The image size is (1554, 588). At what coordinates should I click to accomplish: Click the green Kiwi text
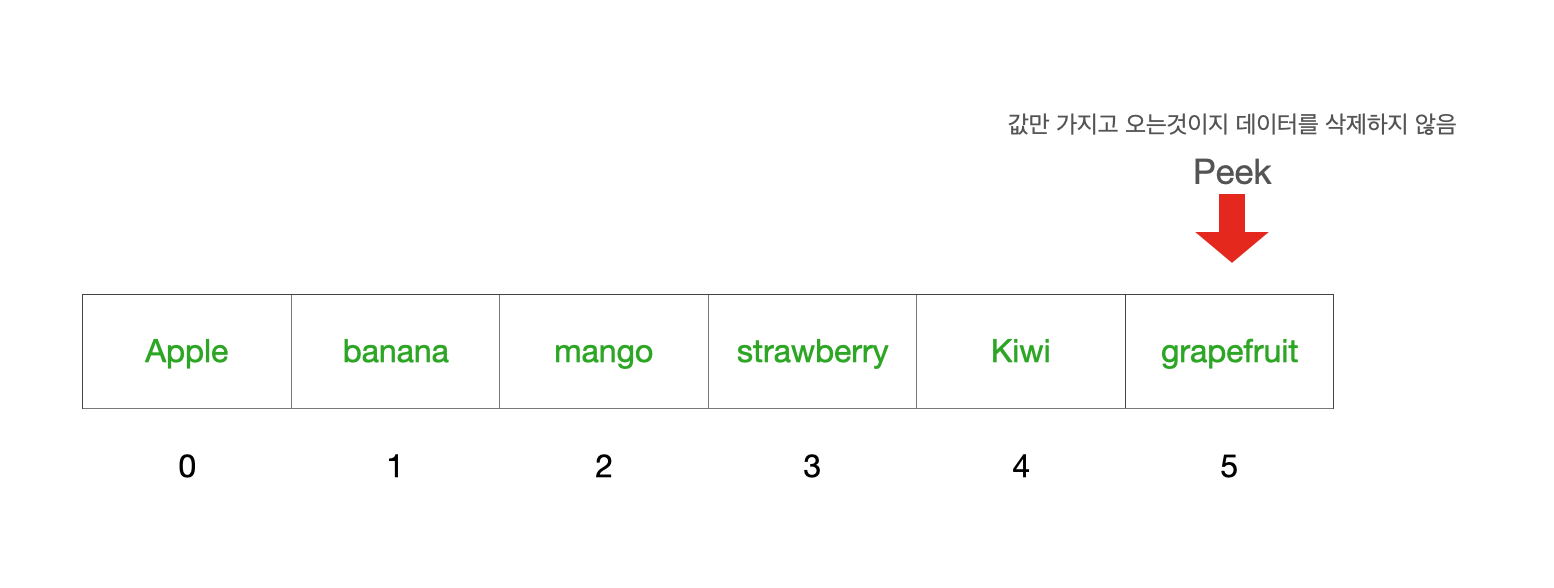(x=1021, y=351)
